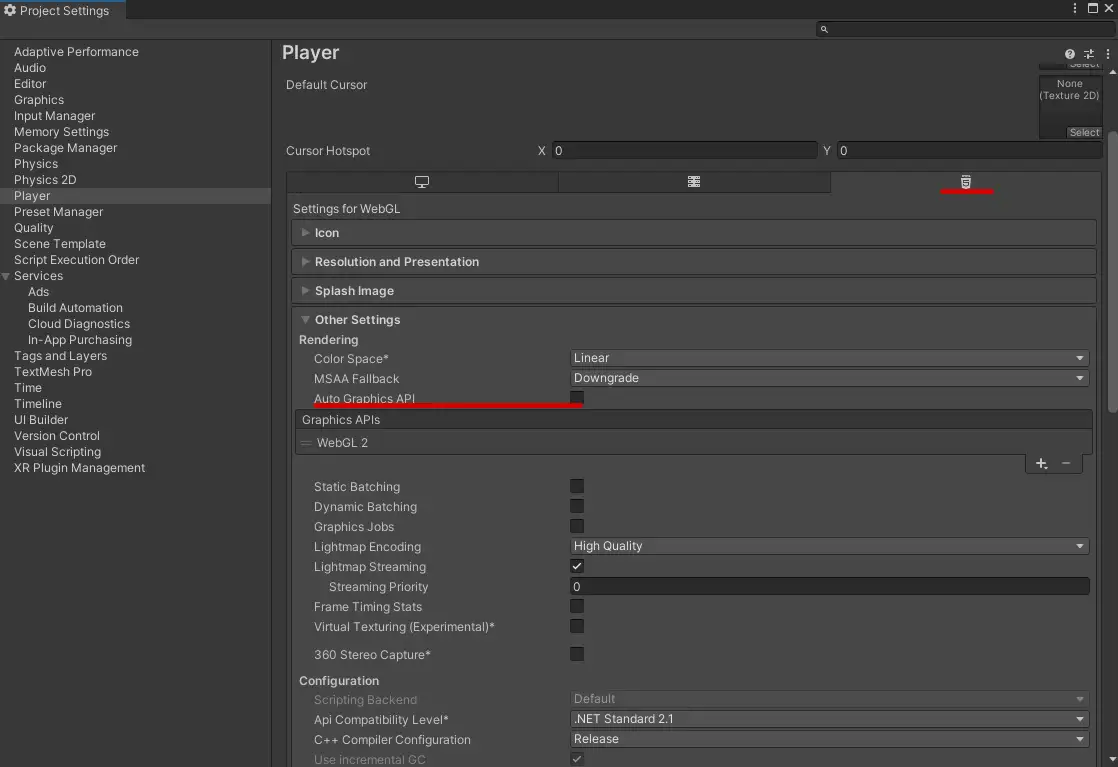1118x767 pixels.
Task: Enable Auto Graphics API
Action: point(577,398)
